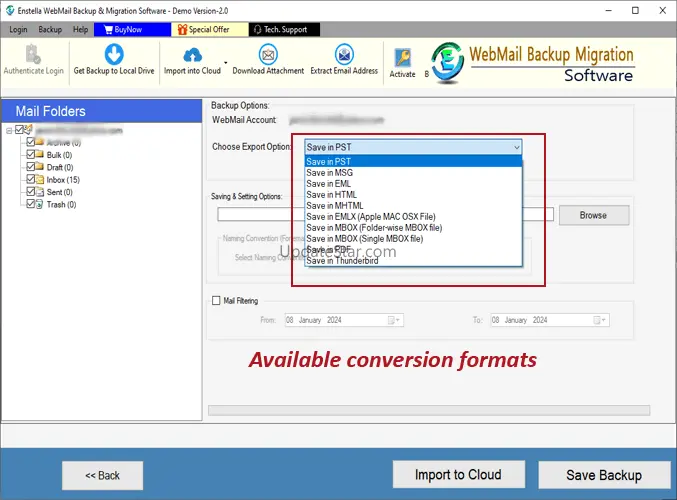Choose Save in MSG option
Image resolution: width=677 pixels, height=500 pixels.
tap(413, 173)
